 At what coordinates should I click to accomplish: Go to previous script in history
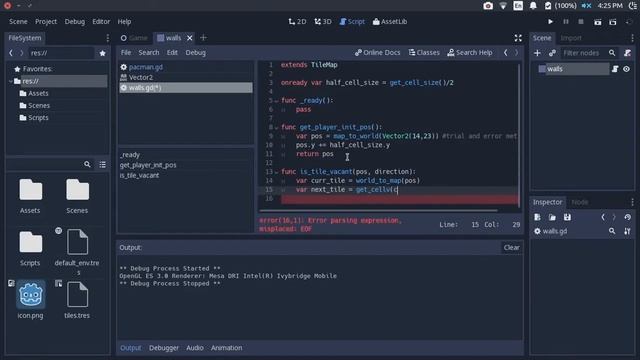click(505, 53)
